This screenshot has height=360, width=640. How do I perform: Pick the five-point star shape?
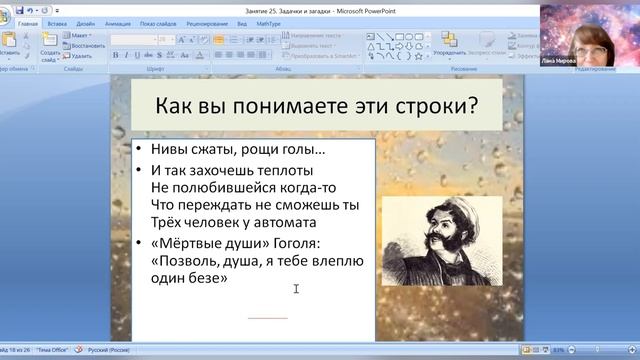(x=418, y=56)
